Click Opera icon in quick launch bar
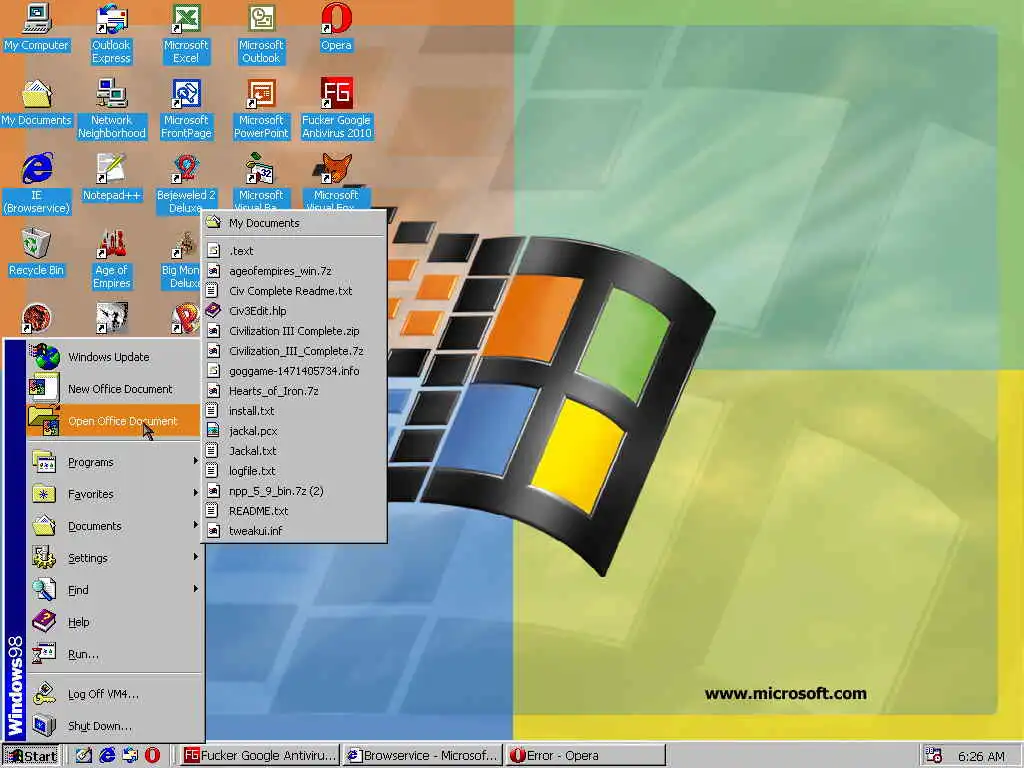The height and width of the screenshot is (768, 1024). point(152,756)
